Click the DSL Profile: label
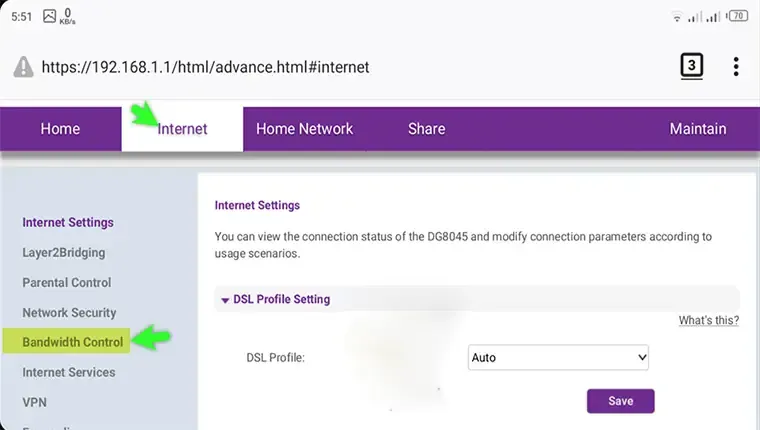 275,358
